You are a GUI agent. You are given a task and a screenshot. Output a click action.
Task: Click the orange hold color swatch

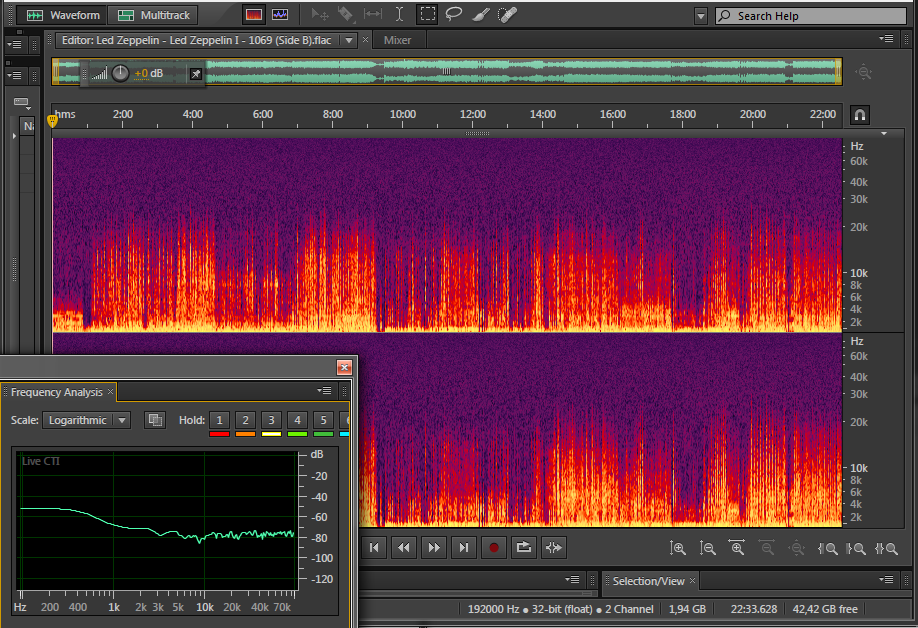245,434
